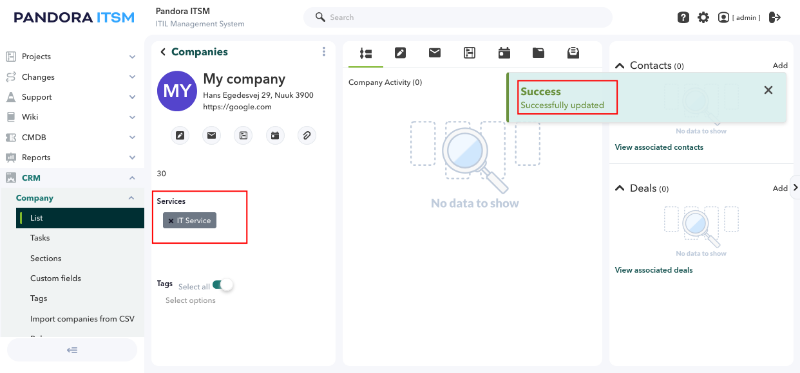Click the Projects sidebar icon
The height and width of the screenshot is (373, 800).
click(11, 57)
